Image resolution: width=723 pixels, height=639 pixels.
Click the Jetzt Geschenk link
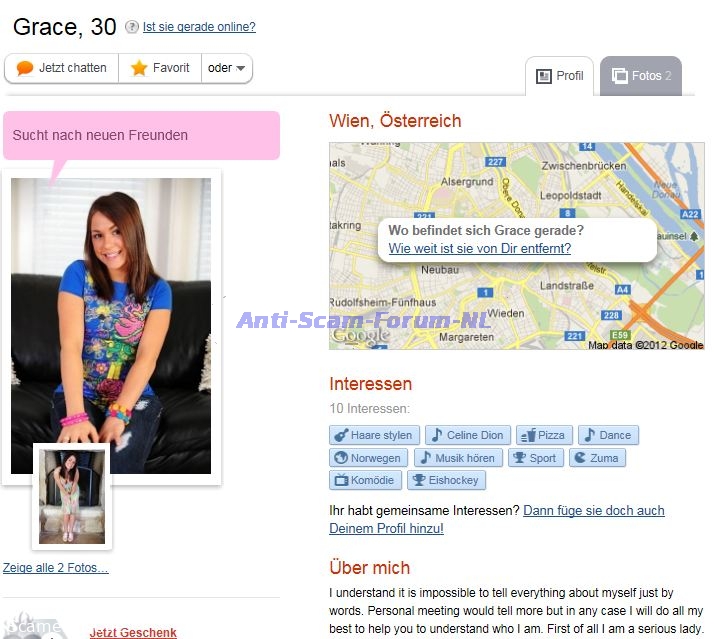[x=133, y=633]
